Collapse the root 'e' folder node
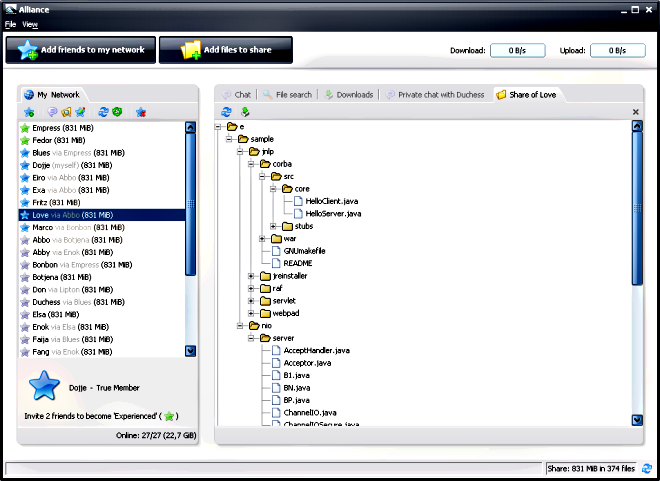Screen dimensions: 660x481 218,127
